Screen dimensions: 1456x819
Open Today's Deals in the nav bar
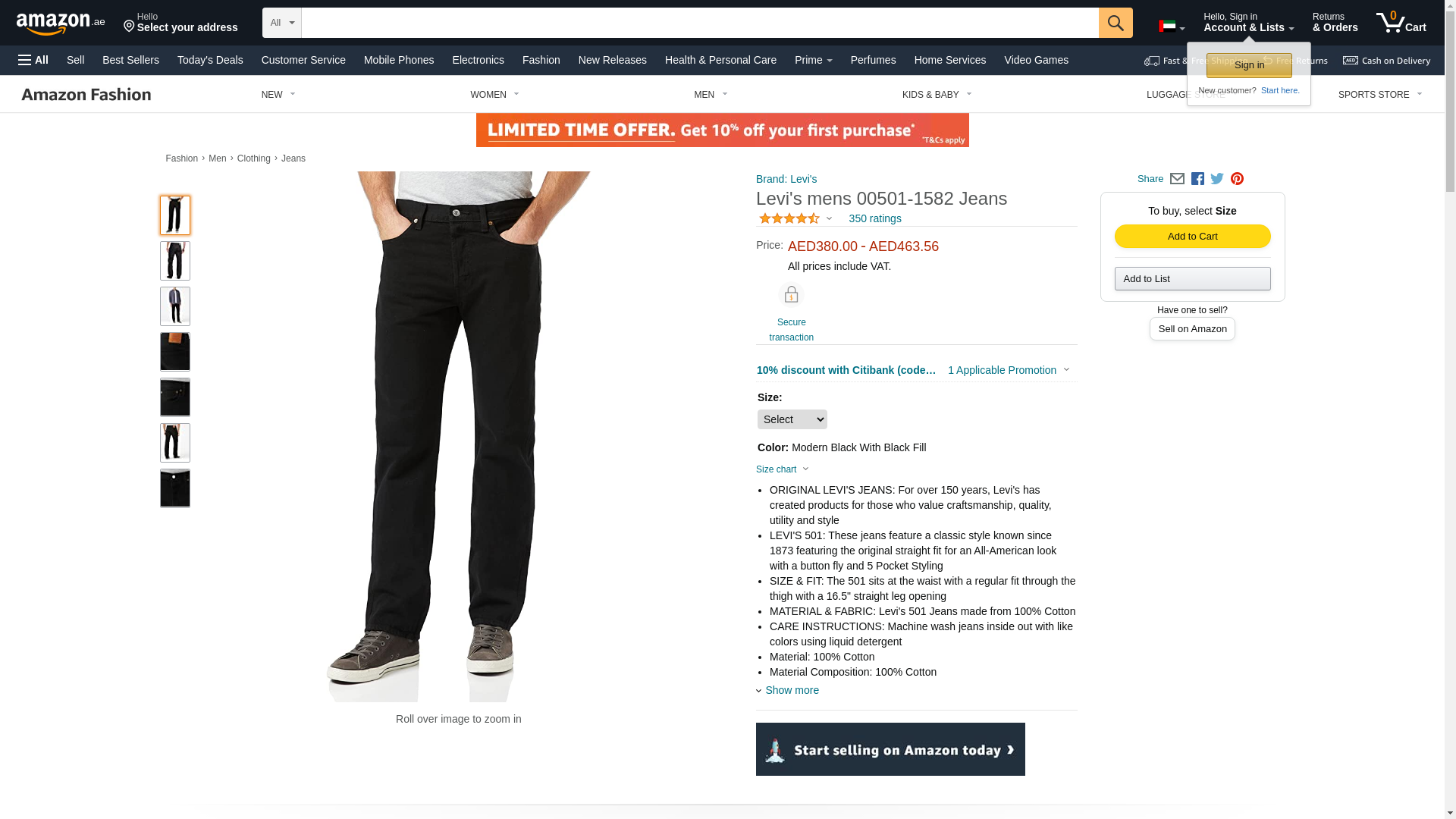[210, 60]
